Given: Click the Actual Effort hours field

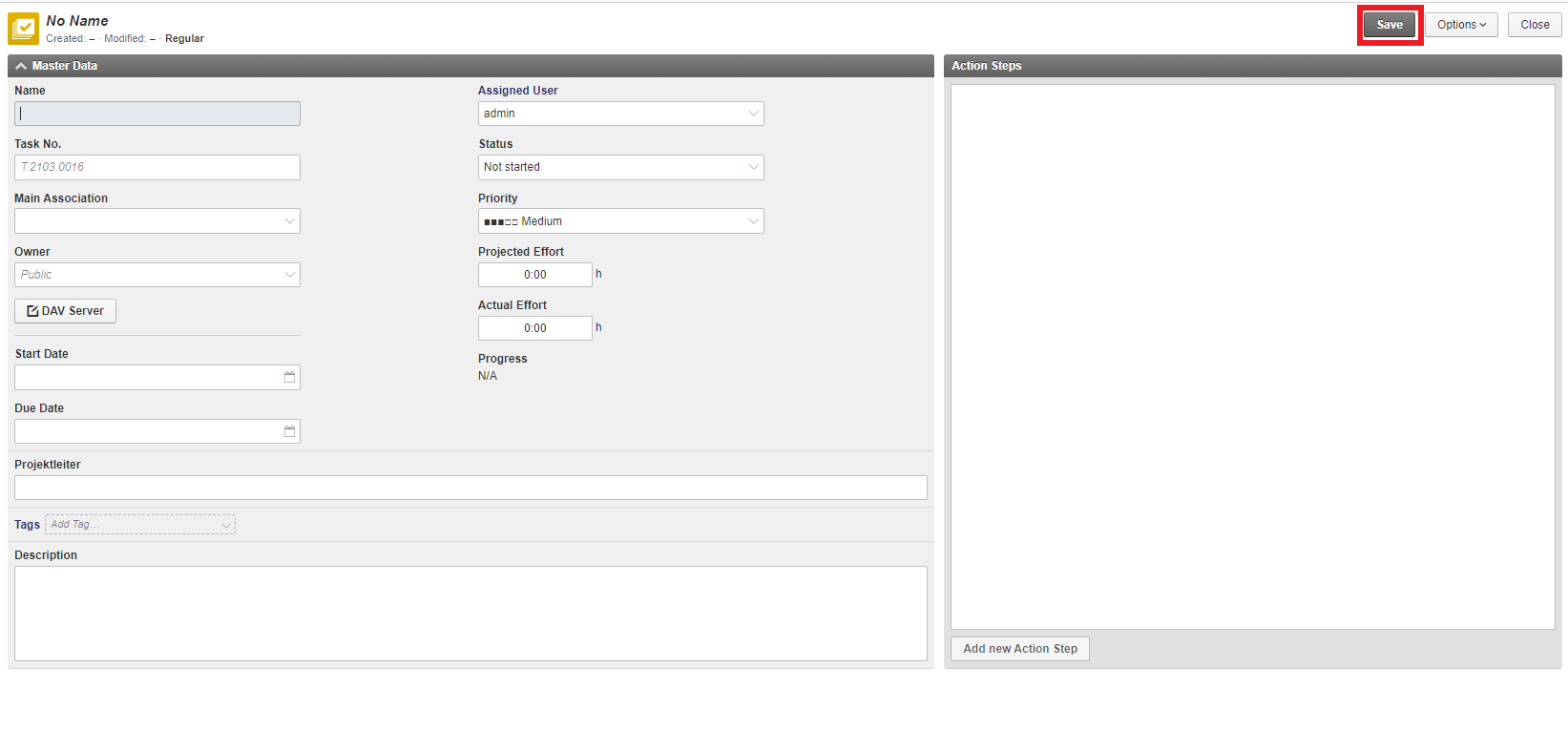Looking at the screenshot, I should pos(534,328).
